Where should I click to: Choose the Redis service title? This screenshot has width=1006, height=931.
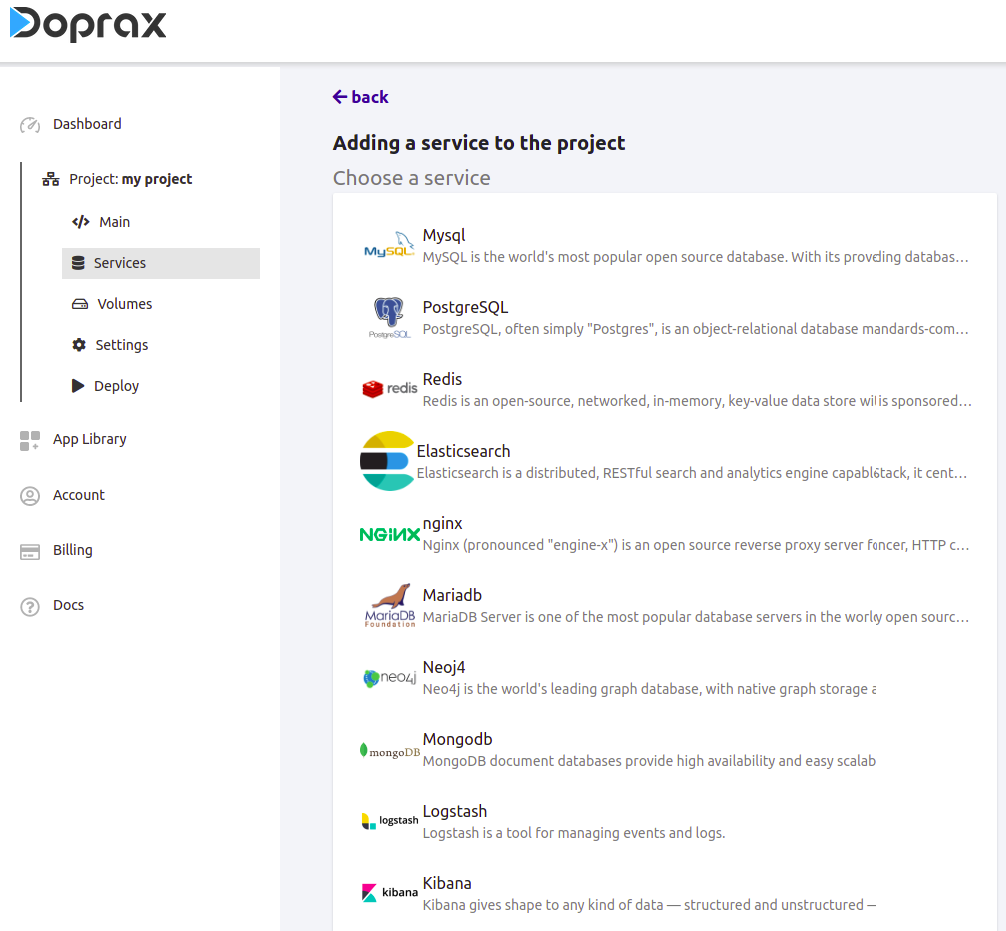click(442, 379)
